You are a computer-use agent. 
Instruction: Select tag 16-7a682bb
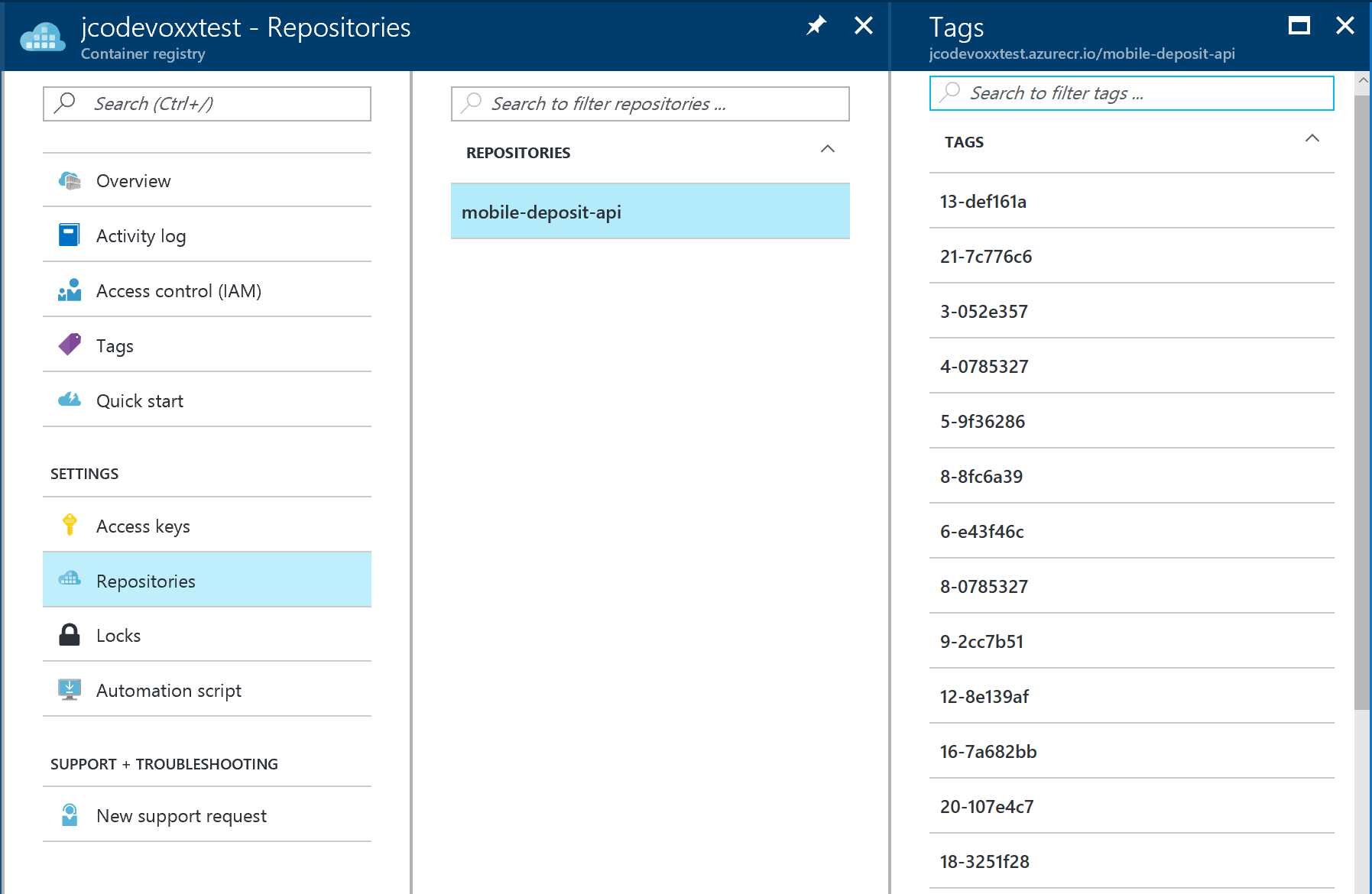[x=1132, y=751]
